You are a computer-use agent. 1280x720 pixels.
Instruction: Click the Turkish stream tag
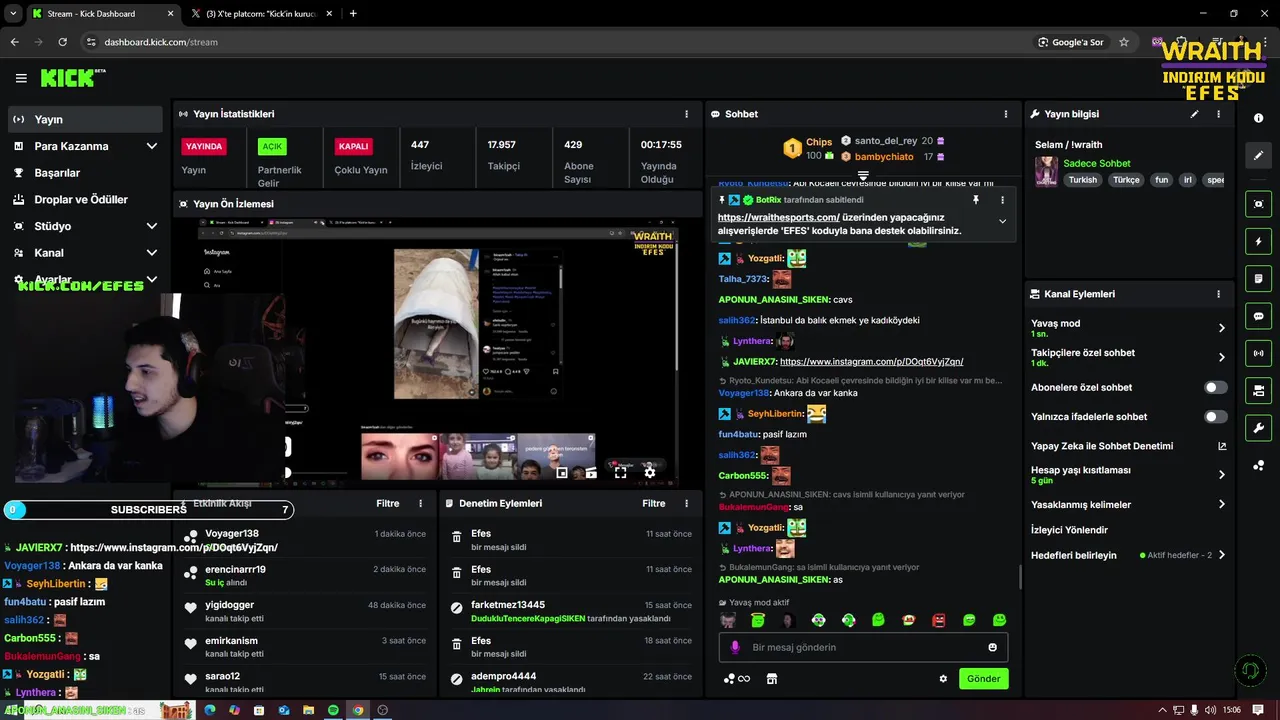point(1083,180)
